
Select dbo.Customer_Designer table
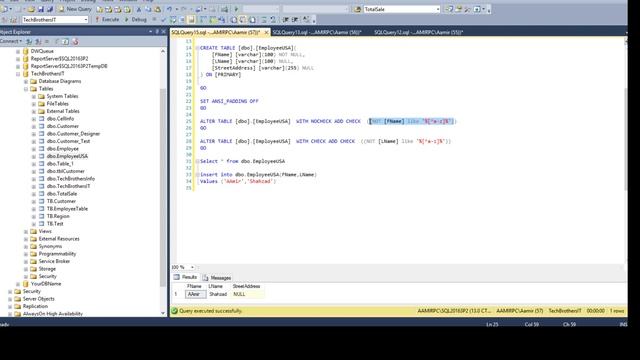[73, 134]
